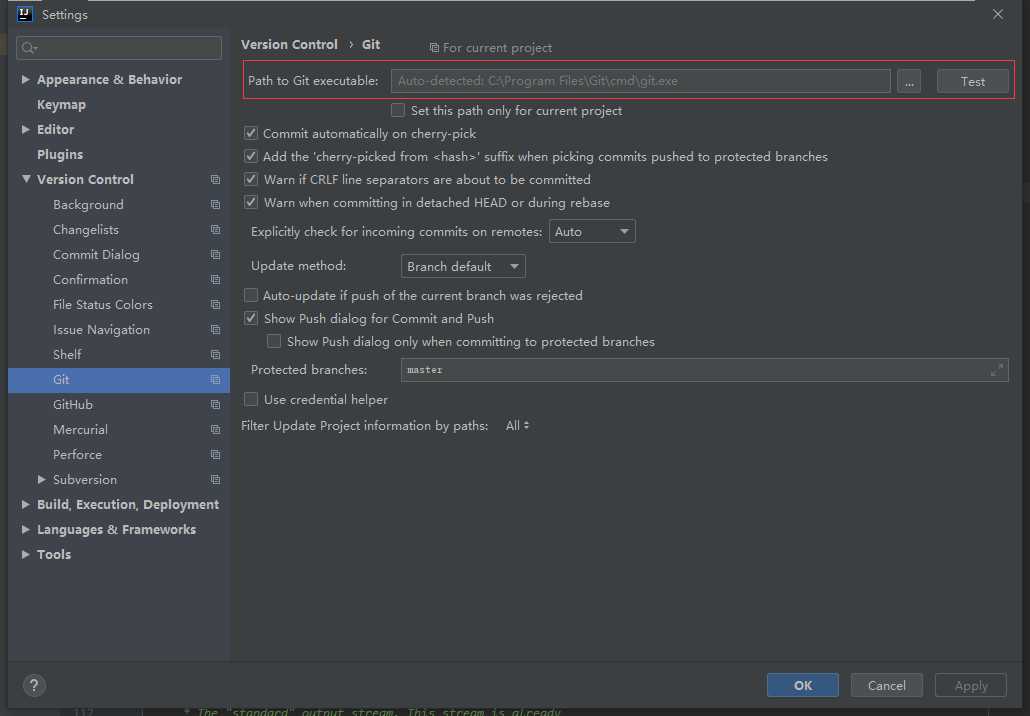Select File Status Colors settings item
Image resolution: width=1030 pixels, height=716 pixels.
[x=102, y=304]
